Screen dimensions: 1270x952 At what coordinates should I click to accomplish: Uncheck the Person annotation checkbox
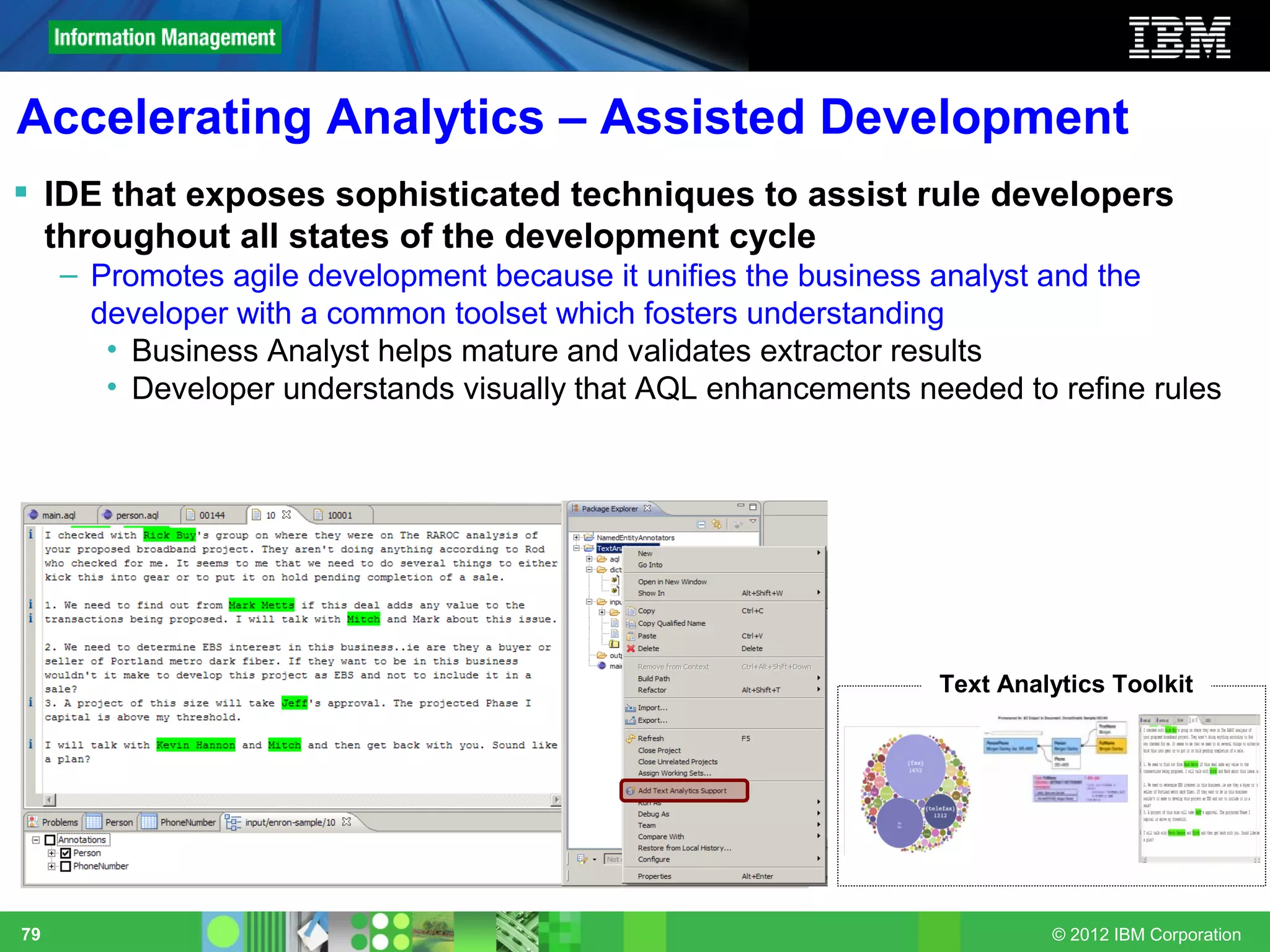66,853
